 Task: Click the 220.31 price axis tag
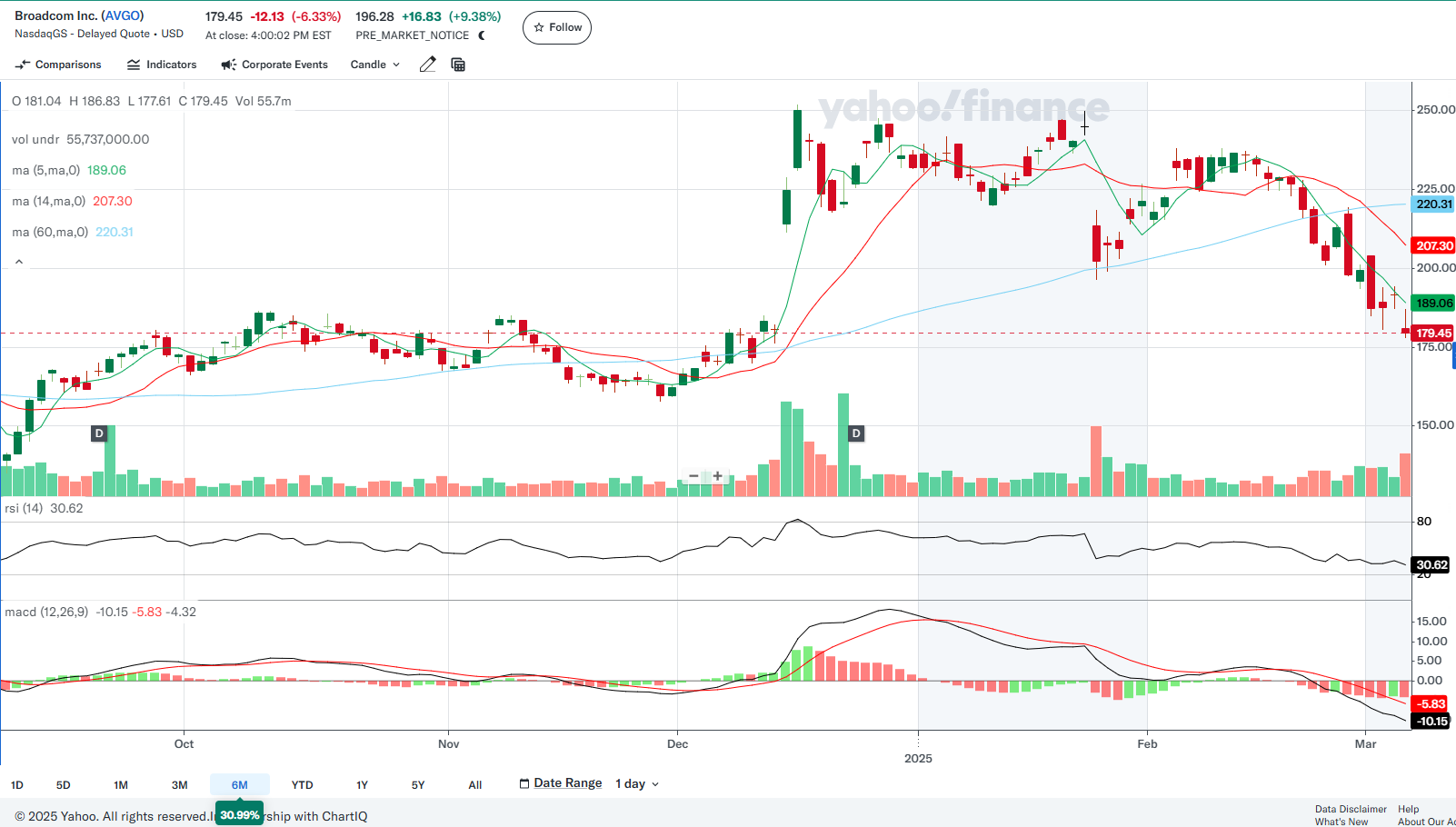[x=1433, y=204]
